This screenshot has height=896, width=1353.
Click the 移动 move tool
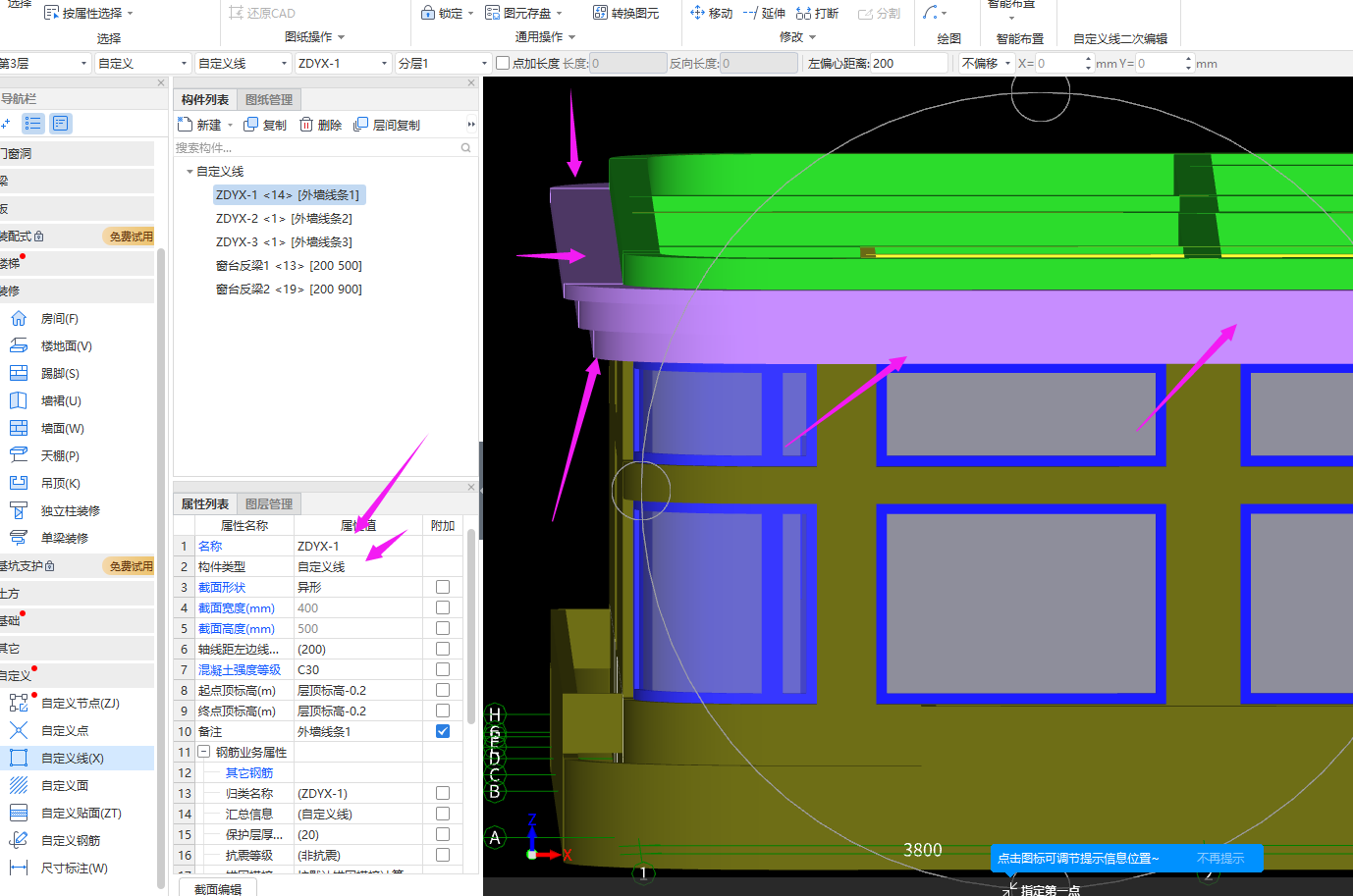tap(712, 13)
